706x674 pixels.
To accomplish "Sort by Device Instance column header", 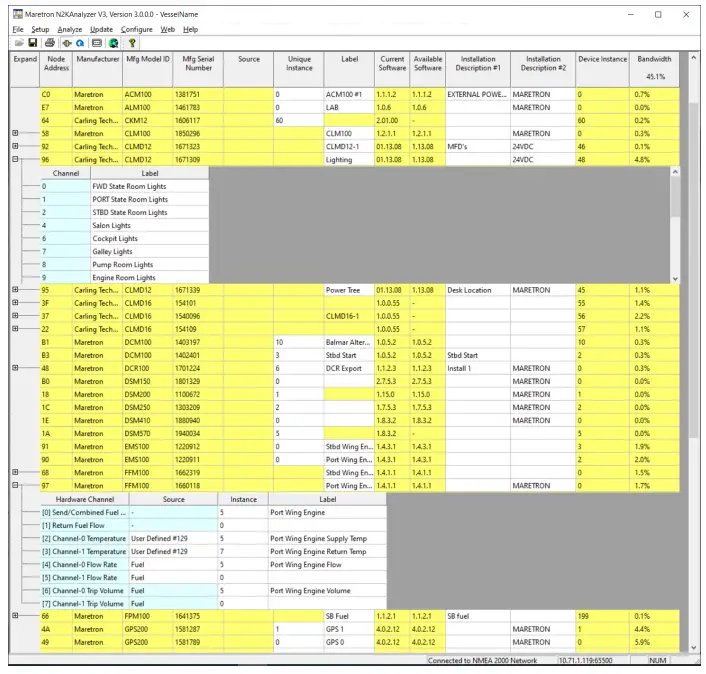I will pyautogui.click(x=602, y=69).
